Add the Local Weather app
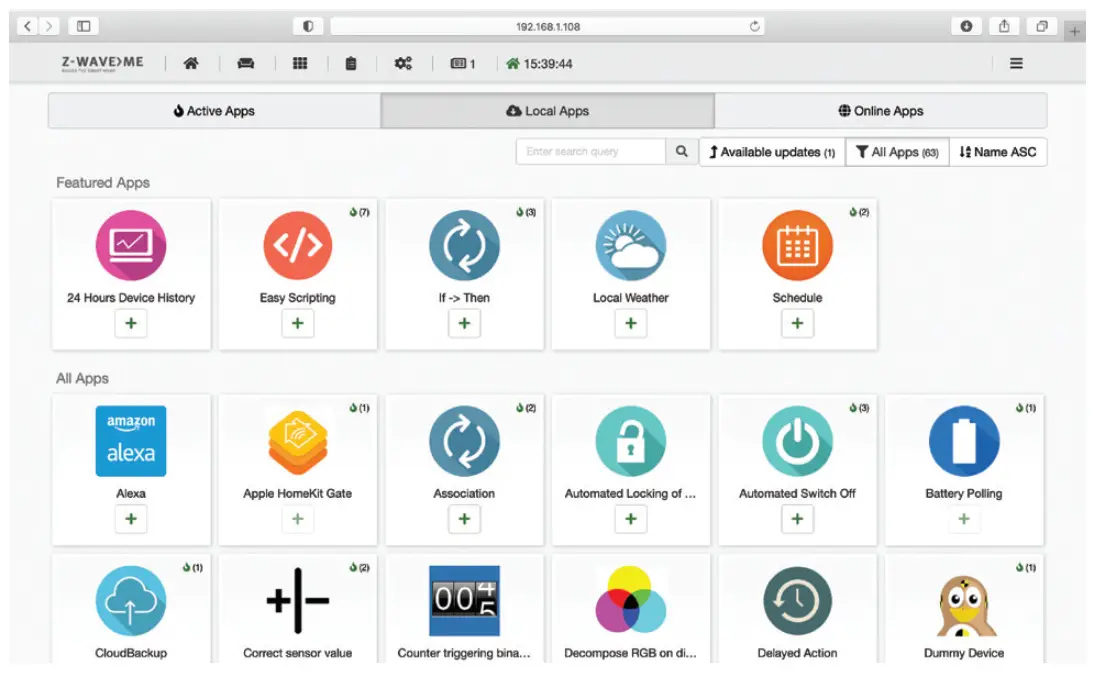This screenshot has width=1095, height=678. [631, 323]
